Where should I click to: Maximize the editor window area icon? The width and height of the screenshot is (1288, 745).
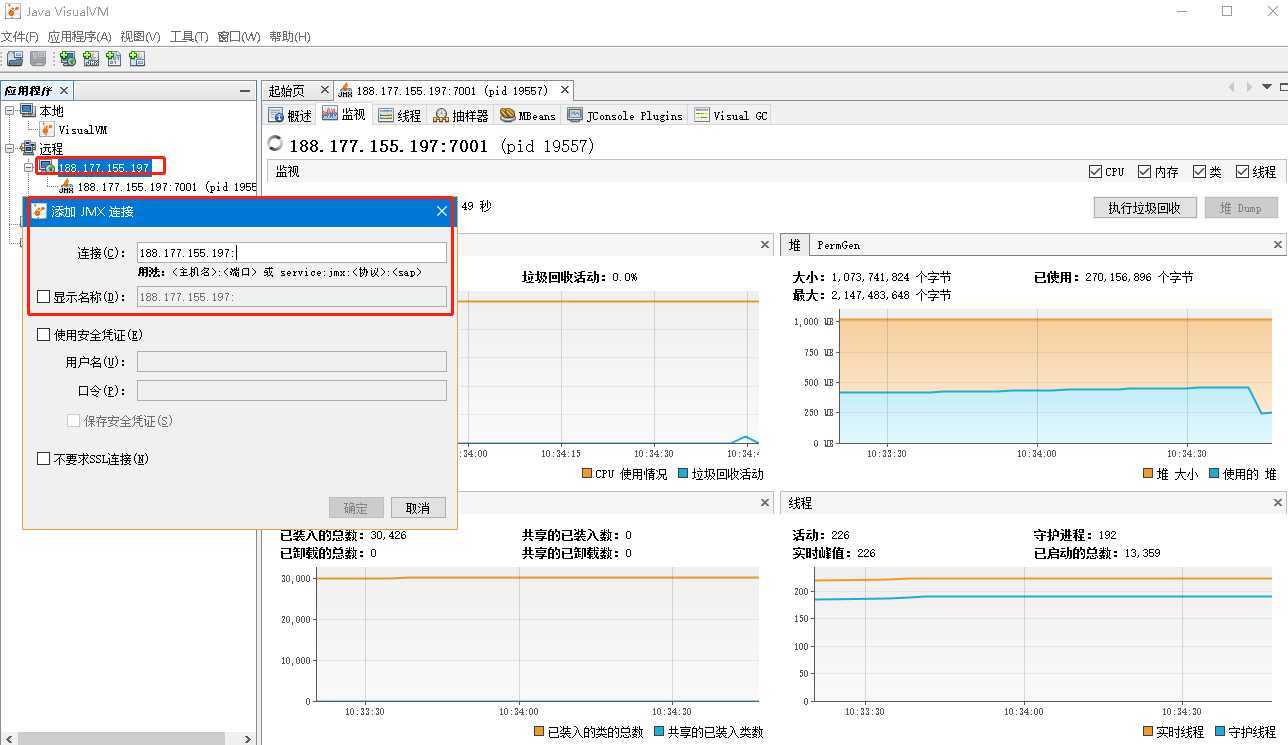pyautogui.click(x=1282, y=88)
